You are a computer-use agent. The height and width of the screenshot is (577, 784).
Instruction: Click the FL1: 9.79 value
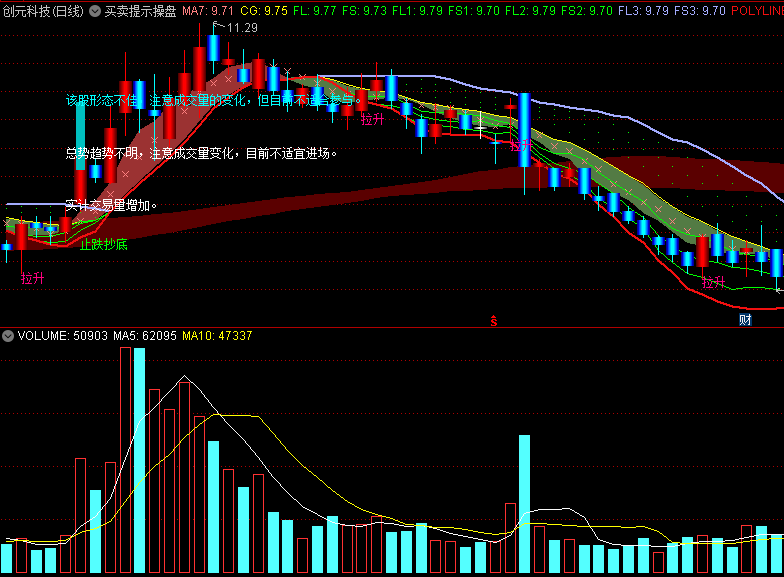coord(418,10)
